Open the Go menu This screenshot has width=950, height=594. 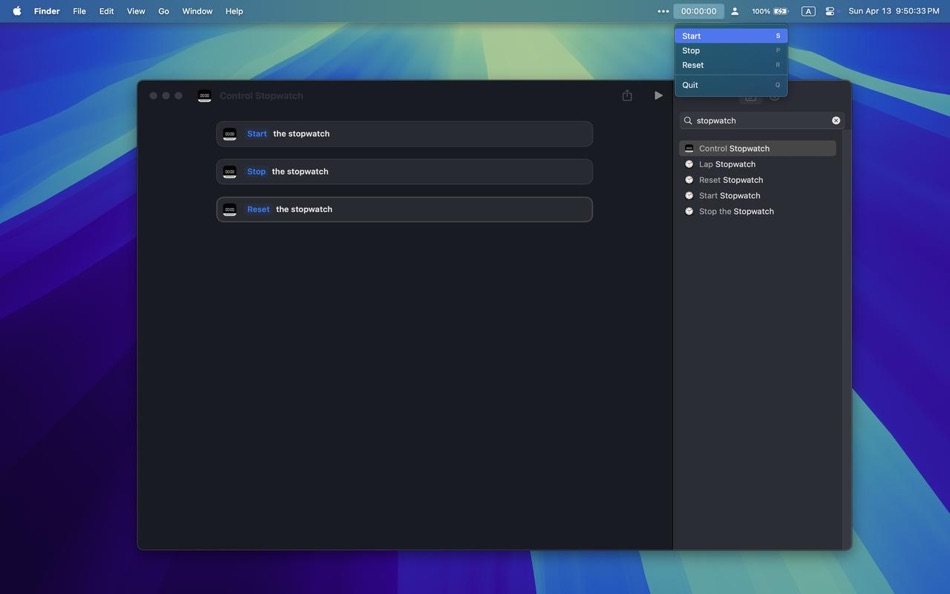[164, 11]
